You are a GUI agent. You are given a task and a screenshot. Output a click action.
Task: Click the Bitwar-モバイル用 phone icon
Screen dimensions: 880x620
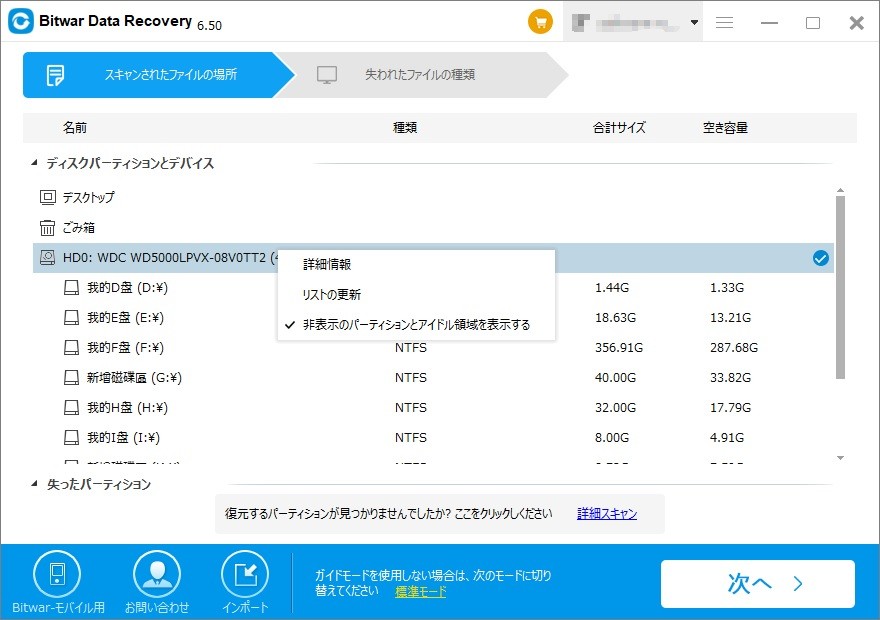coord(56,573)
